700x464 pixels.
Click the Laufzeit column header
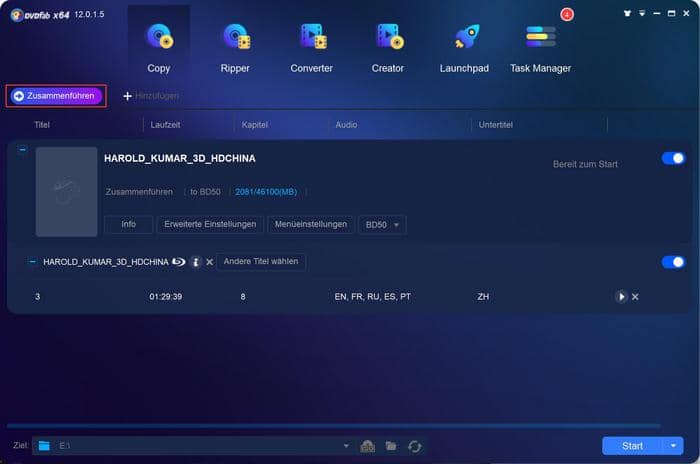pyautogui.click(x=165, y=125)
